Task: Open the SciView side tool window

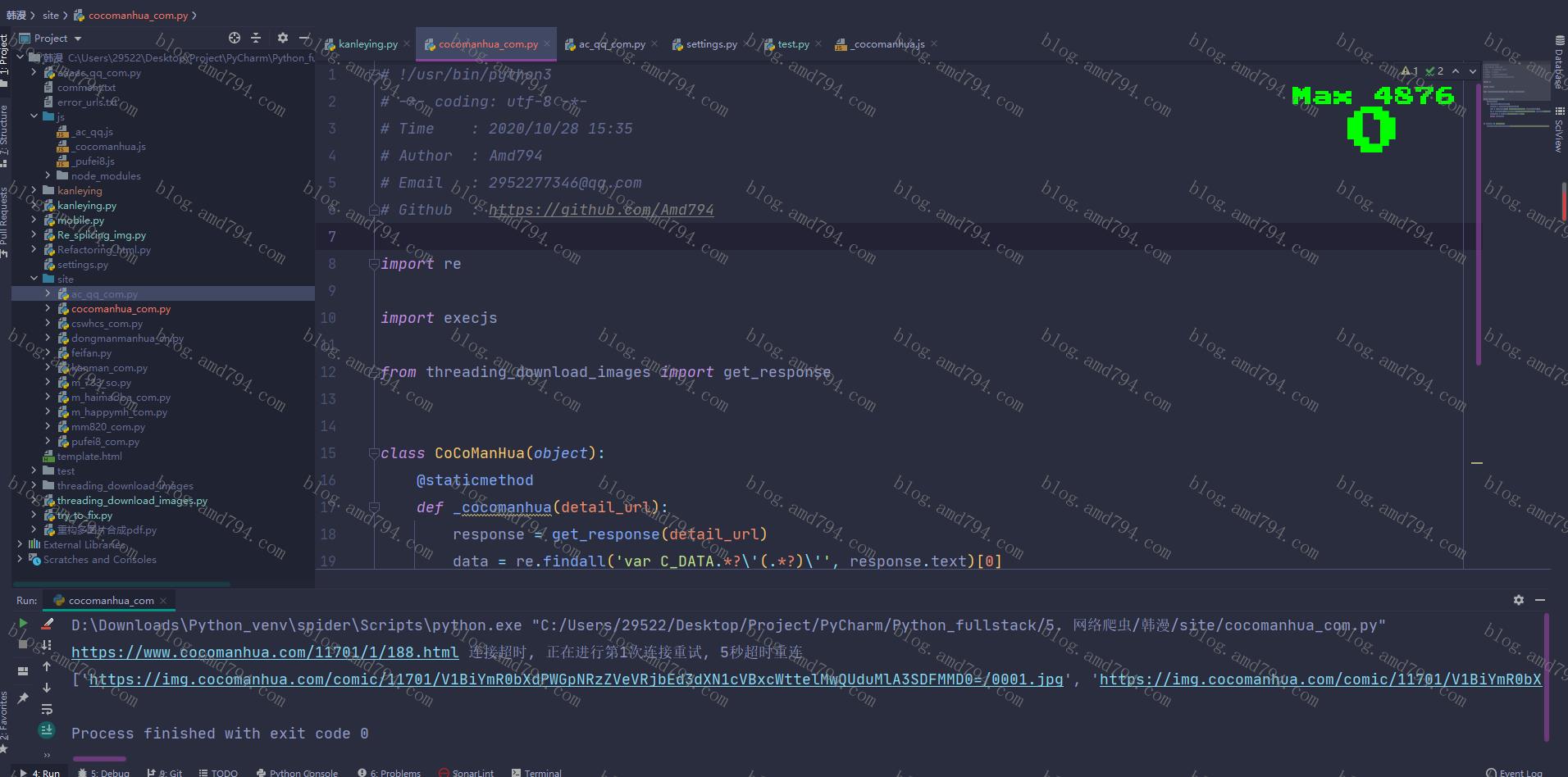Action: coord(1559,130)
